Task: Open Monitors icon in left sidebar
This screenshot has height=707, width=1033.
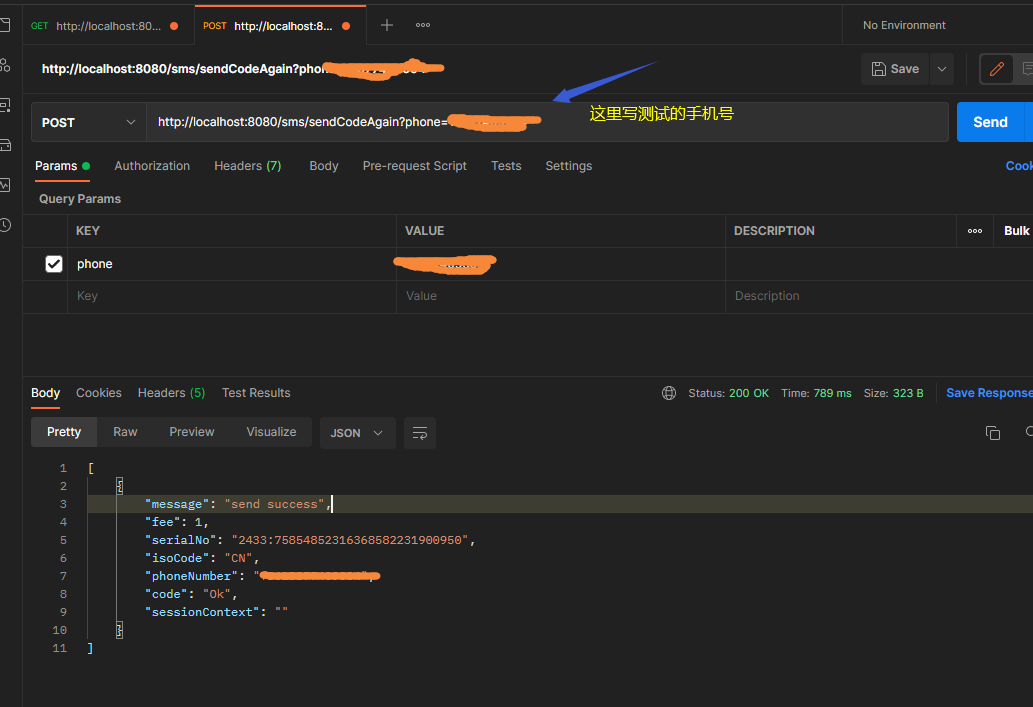Action: point(5,185)
